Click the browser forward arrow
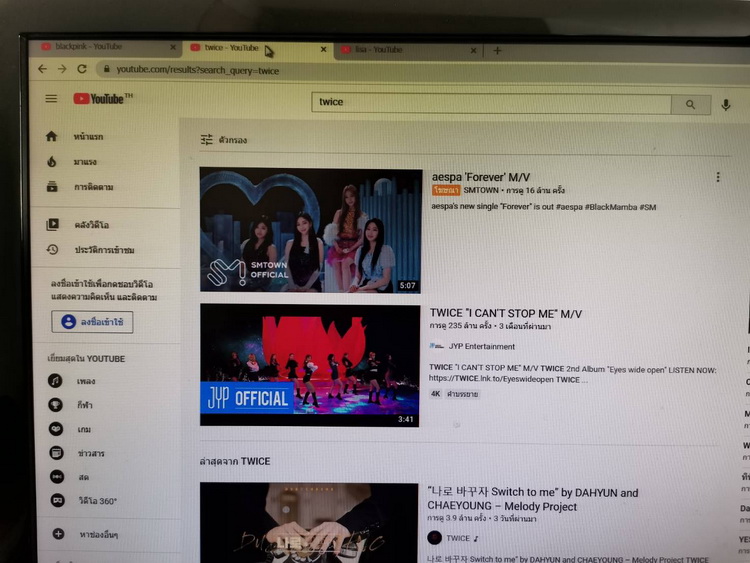The image size is (750, 563). pos(62,69)
